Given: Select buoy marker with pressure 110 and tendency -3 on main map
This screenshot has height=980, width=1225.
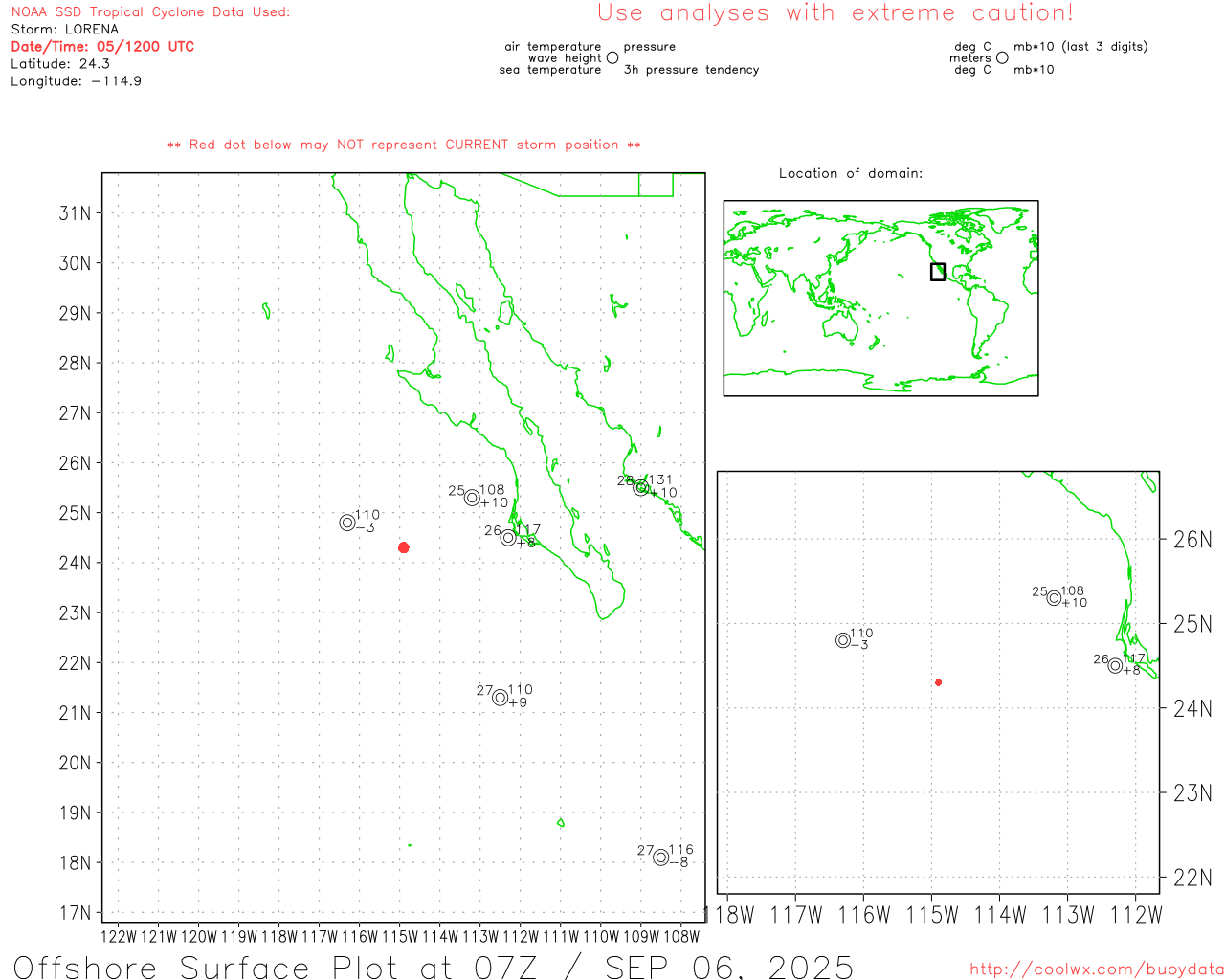Looking at the screenshot, I should point(347,523).
